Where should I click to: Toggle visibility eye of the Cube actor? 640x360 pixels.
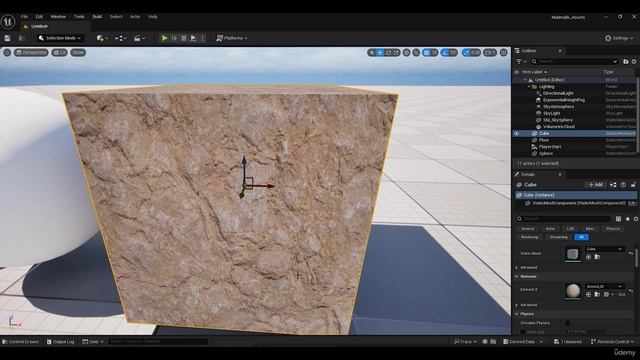pyautogui.click(x=516, y=133)
